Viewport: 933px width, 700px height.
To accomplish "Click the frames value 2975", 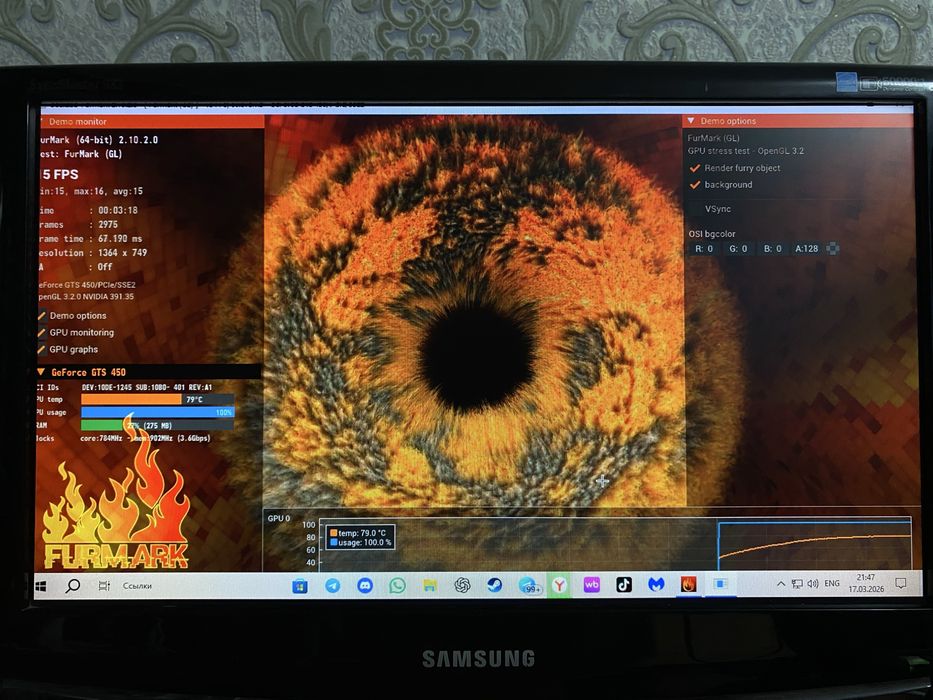I will click(x=108, y=224).
